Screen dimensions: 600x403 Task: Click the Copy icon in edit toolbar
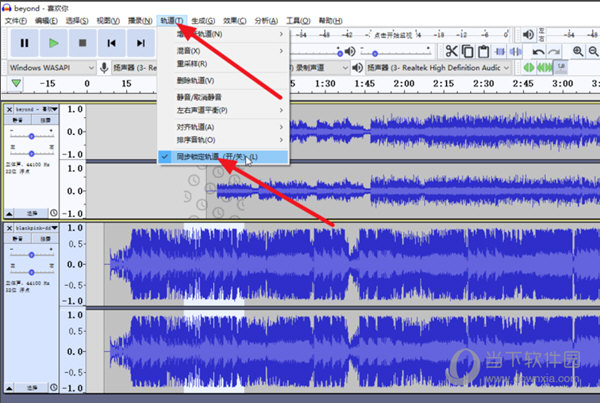point(467,51)
